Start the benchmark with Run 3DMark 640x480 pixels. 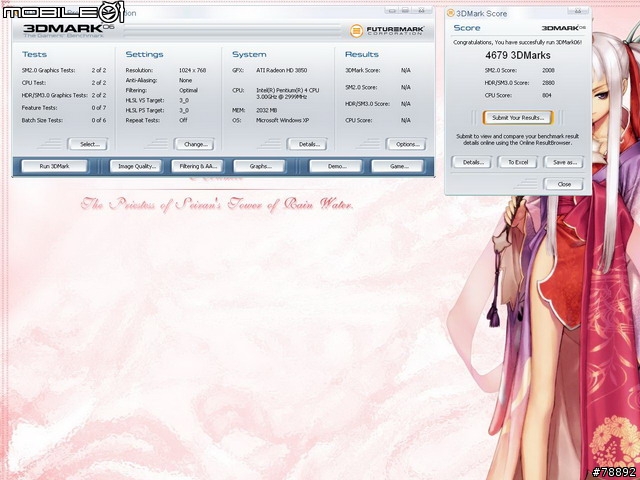pyautogui.click(x=54, y=166)
